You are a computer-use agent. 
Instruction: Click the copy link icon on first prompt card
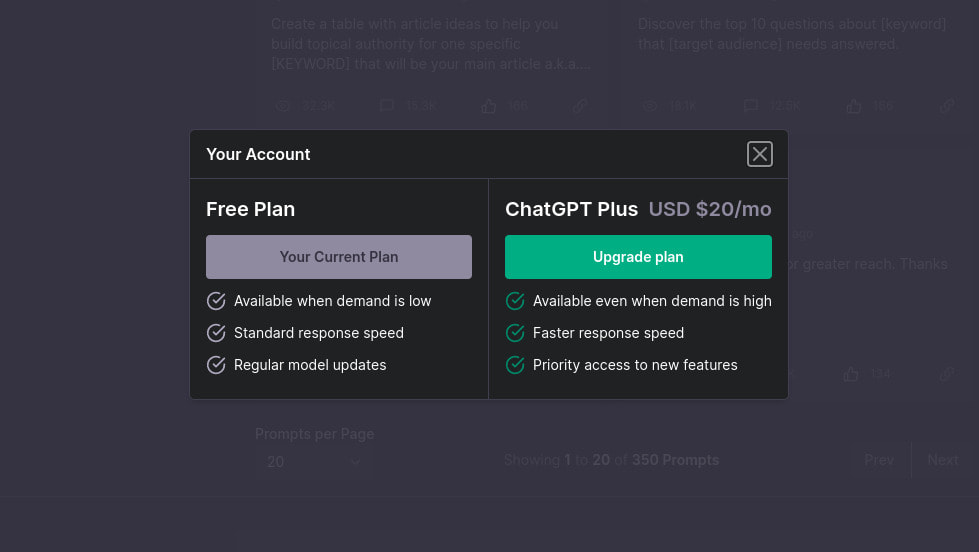(580, 106)
